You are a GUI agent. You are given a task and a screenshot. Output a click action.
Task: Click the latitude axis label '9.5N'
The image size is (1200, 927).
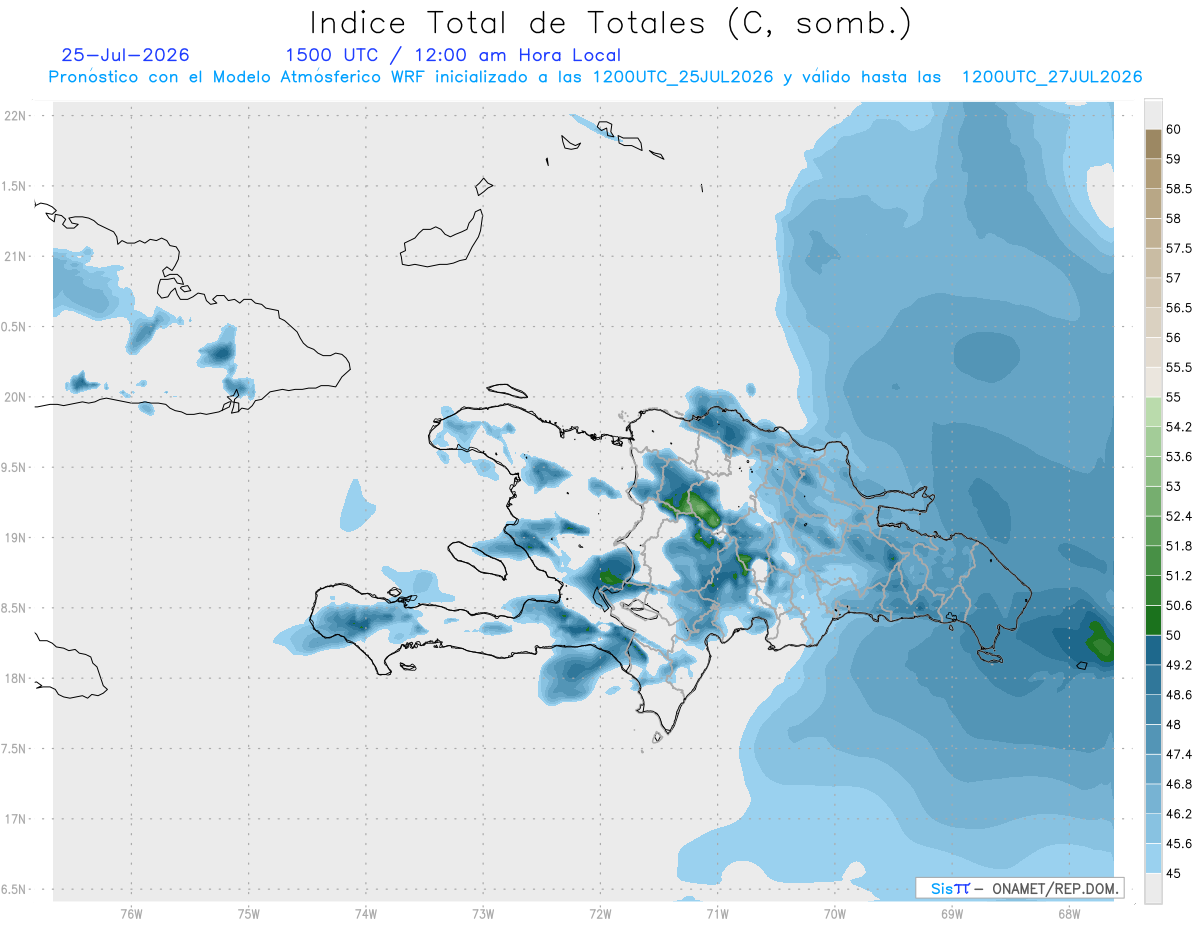(x=15, y=468)
